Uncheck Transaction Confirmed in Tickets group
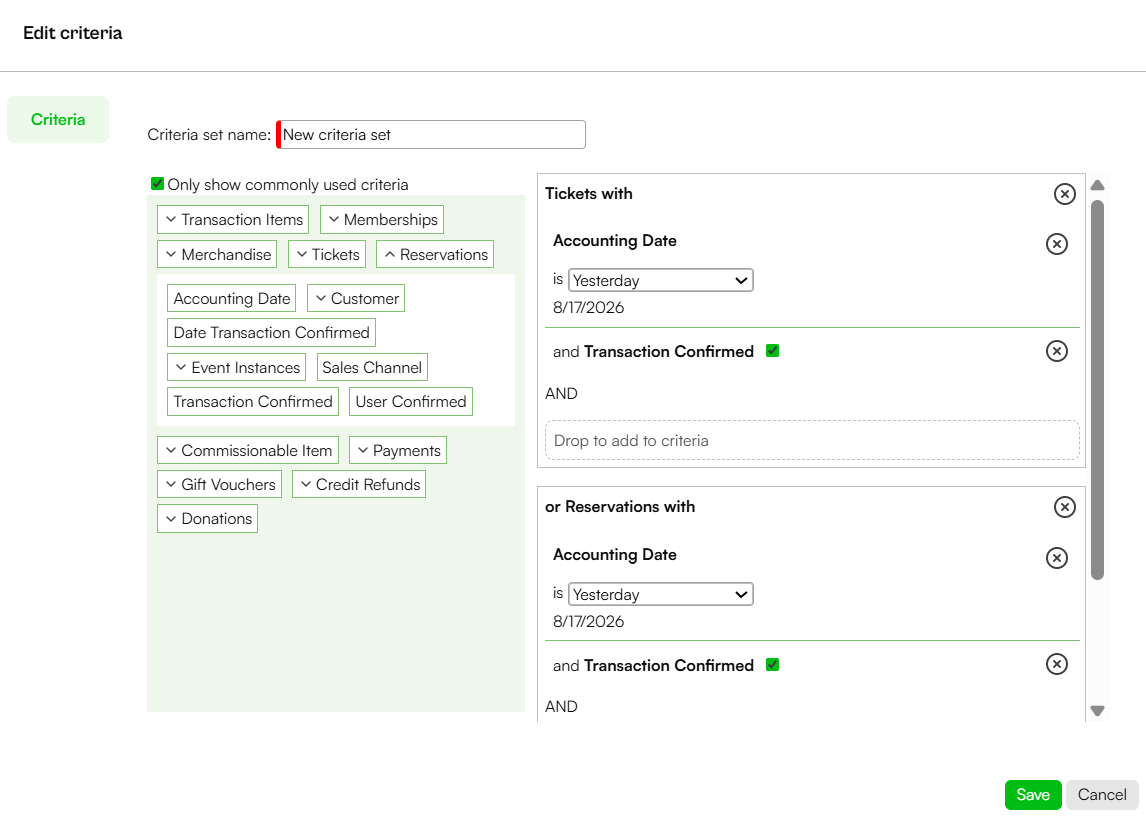This screenshot has height=816, width=1146. coord(773,351)
